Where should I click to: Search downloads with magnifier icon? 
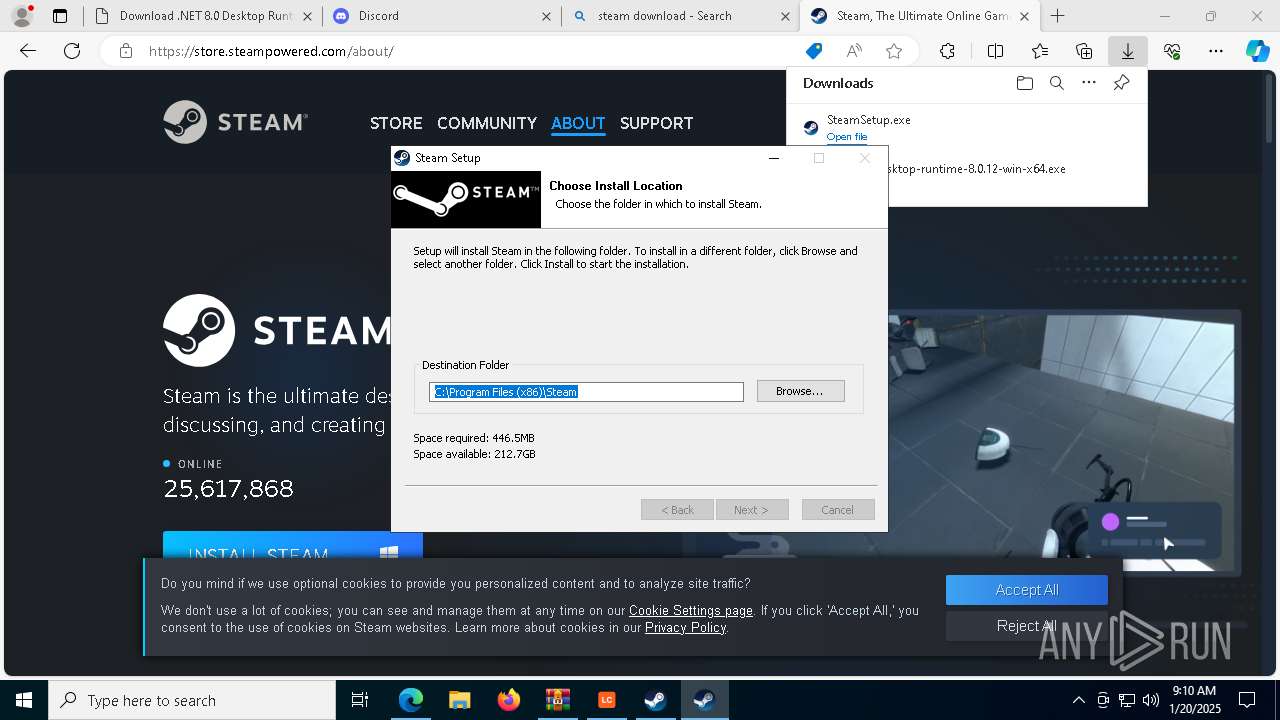click(x=1056, y=83)
